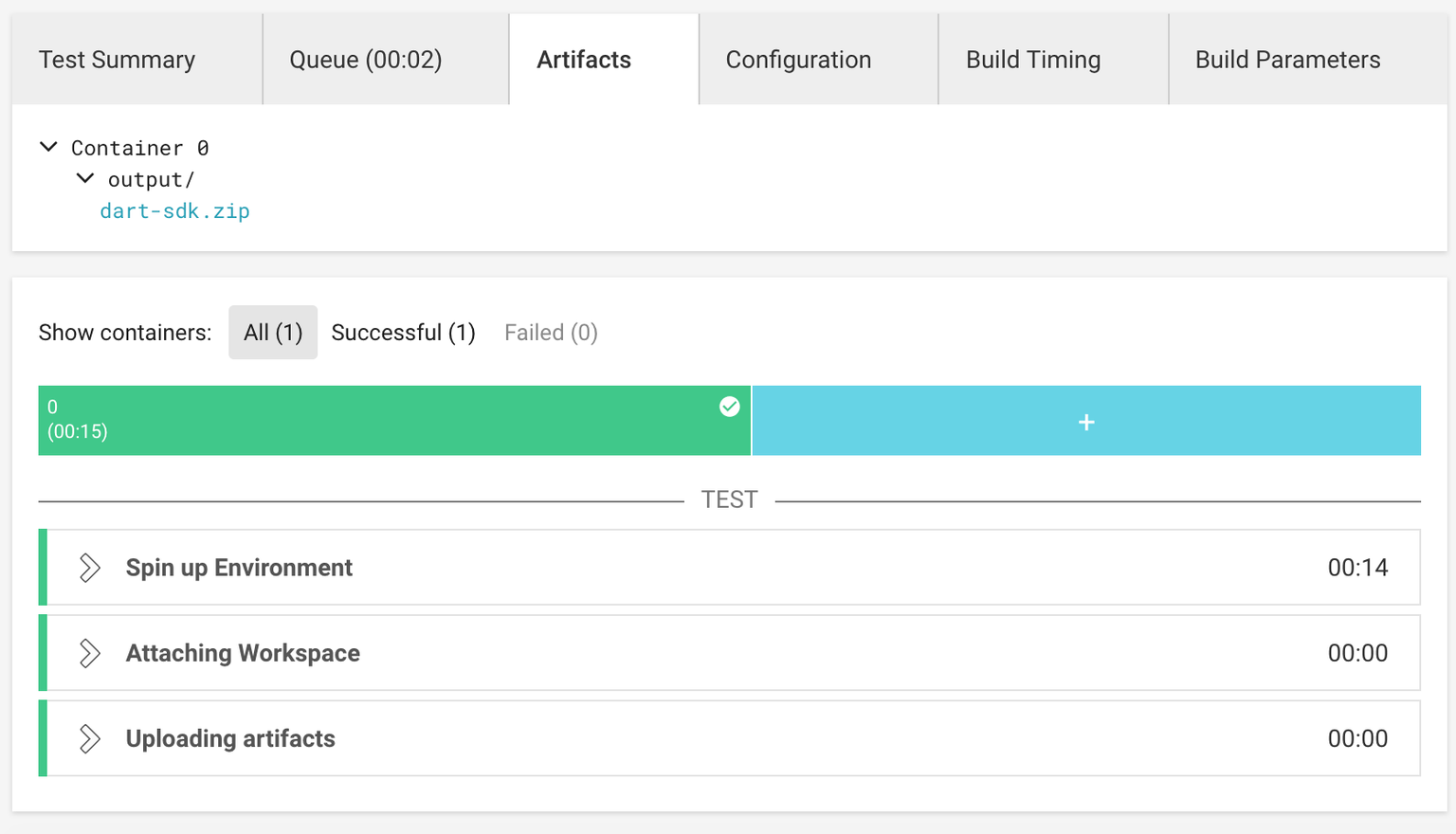Click the chevron next to Uploading artifacts

pyautogui.click(x=90, y=738)
